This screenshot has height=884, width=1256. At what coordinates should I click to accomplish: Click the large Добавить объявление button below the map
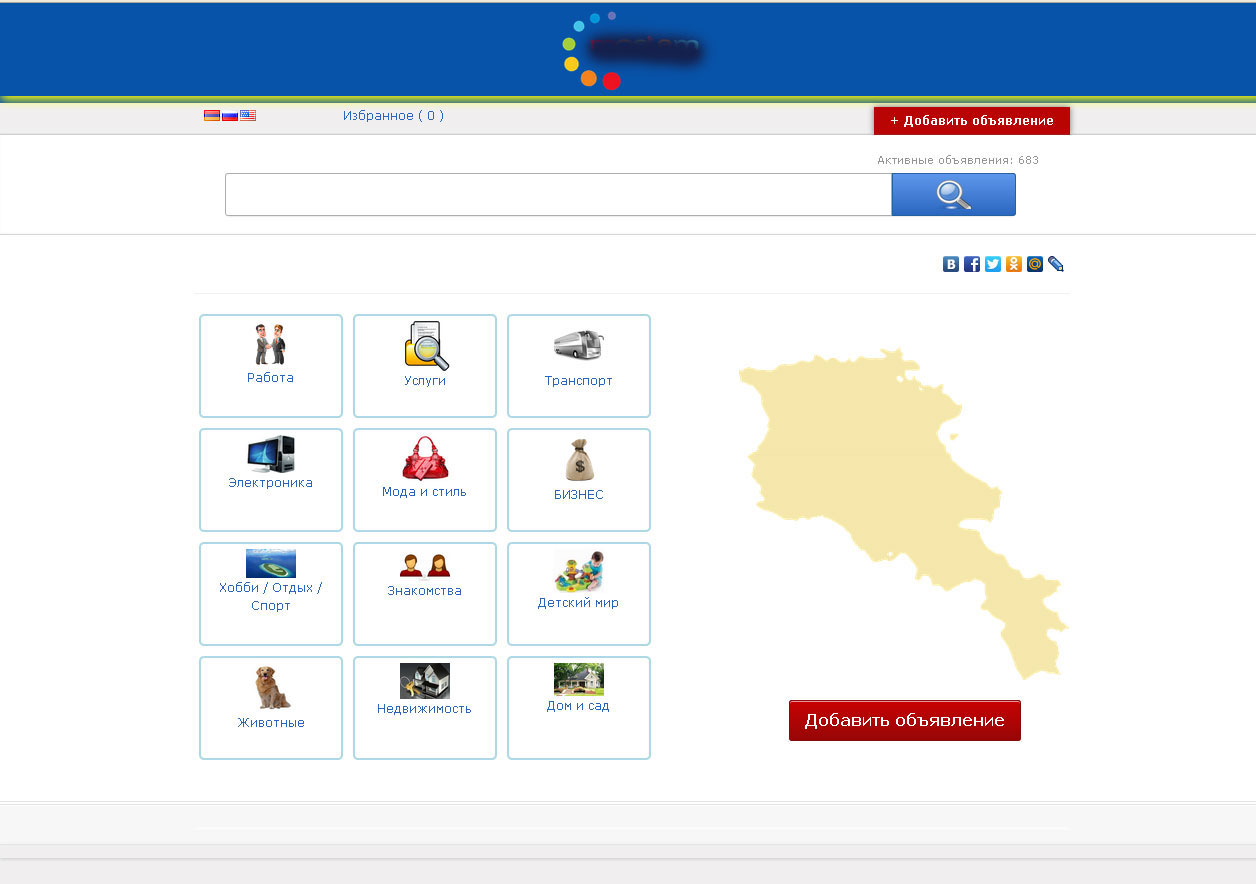pos(905,720)
